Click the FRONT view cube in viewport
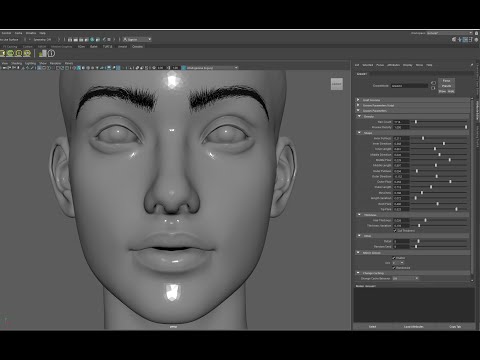The width and height of the screenshot is (480, 360). point(337,84)
